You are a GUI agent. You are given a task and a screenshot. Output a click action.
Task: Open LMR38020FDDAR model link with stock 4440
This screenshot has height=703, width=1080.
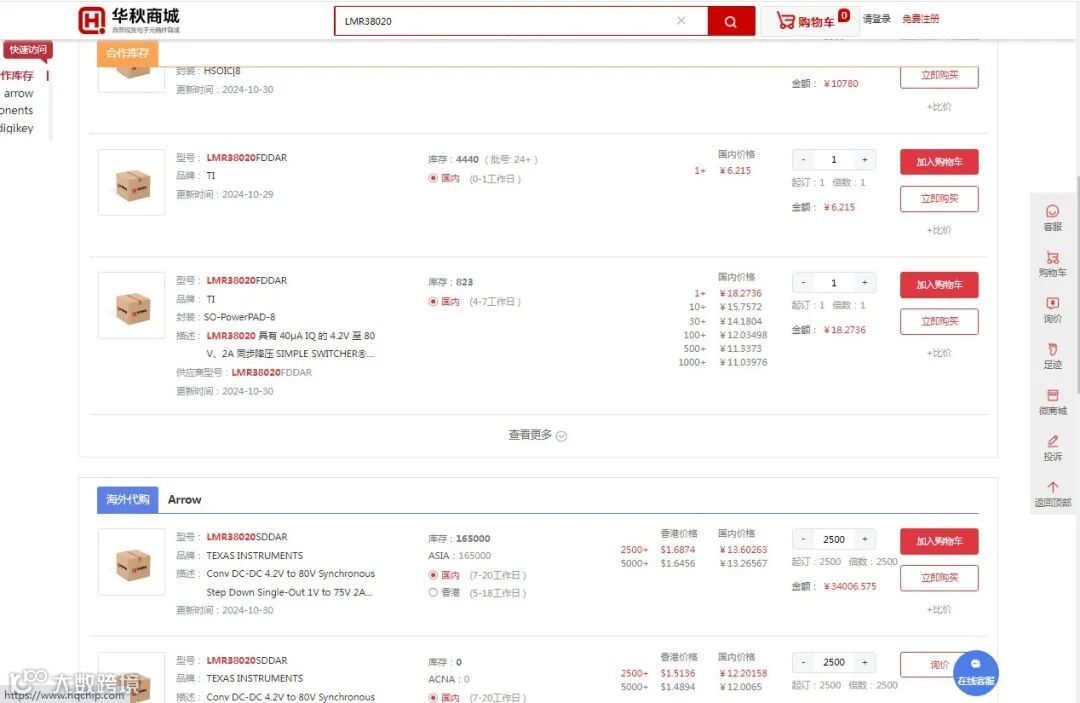pyautogui.click(x=247, y=158)
